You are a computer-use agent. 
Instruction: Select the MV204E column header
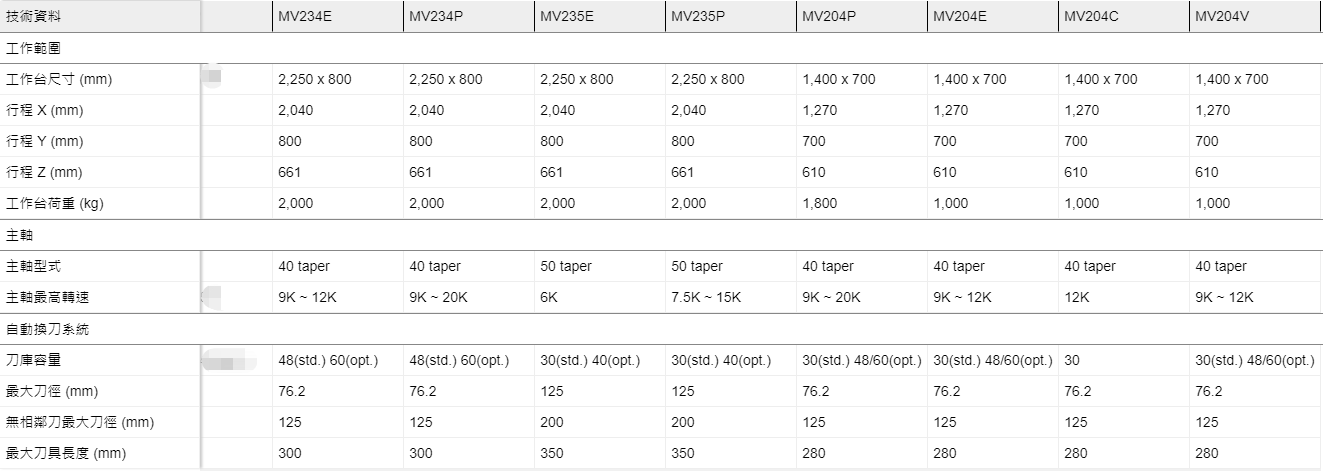[x=960, y=16]
